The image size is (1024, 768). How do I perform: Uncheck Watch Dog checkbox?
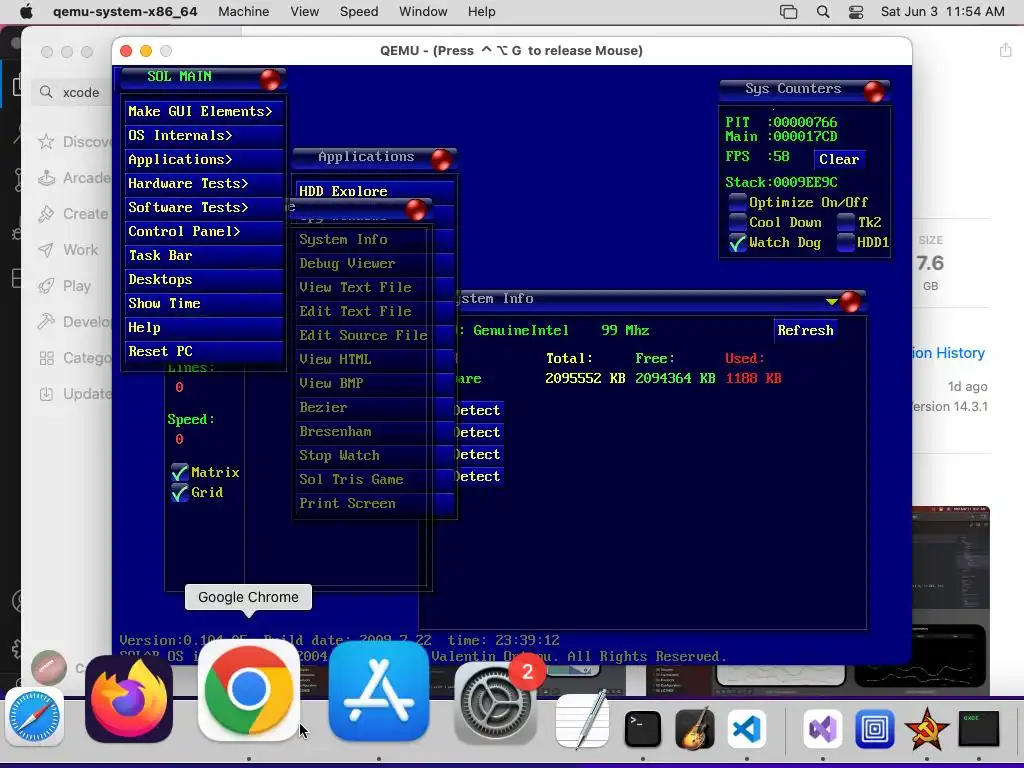point(737,243)
